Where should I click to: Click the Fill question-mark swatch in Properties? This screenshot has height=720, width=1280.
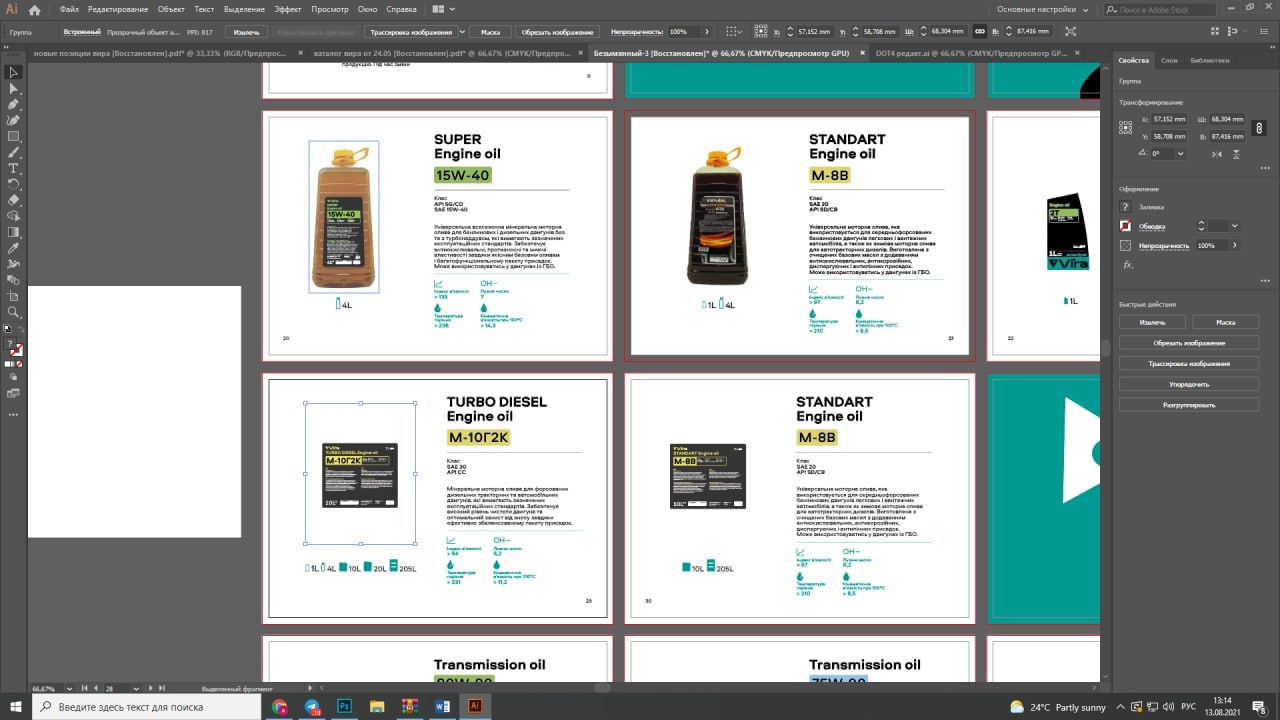point(1125,207)
